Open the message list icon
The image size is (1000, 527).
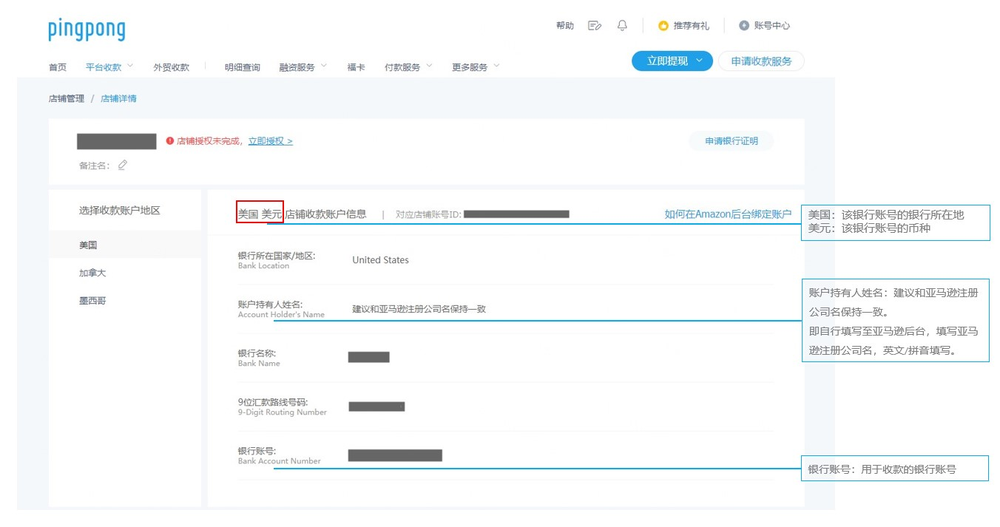pos(594,26)
